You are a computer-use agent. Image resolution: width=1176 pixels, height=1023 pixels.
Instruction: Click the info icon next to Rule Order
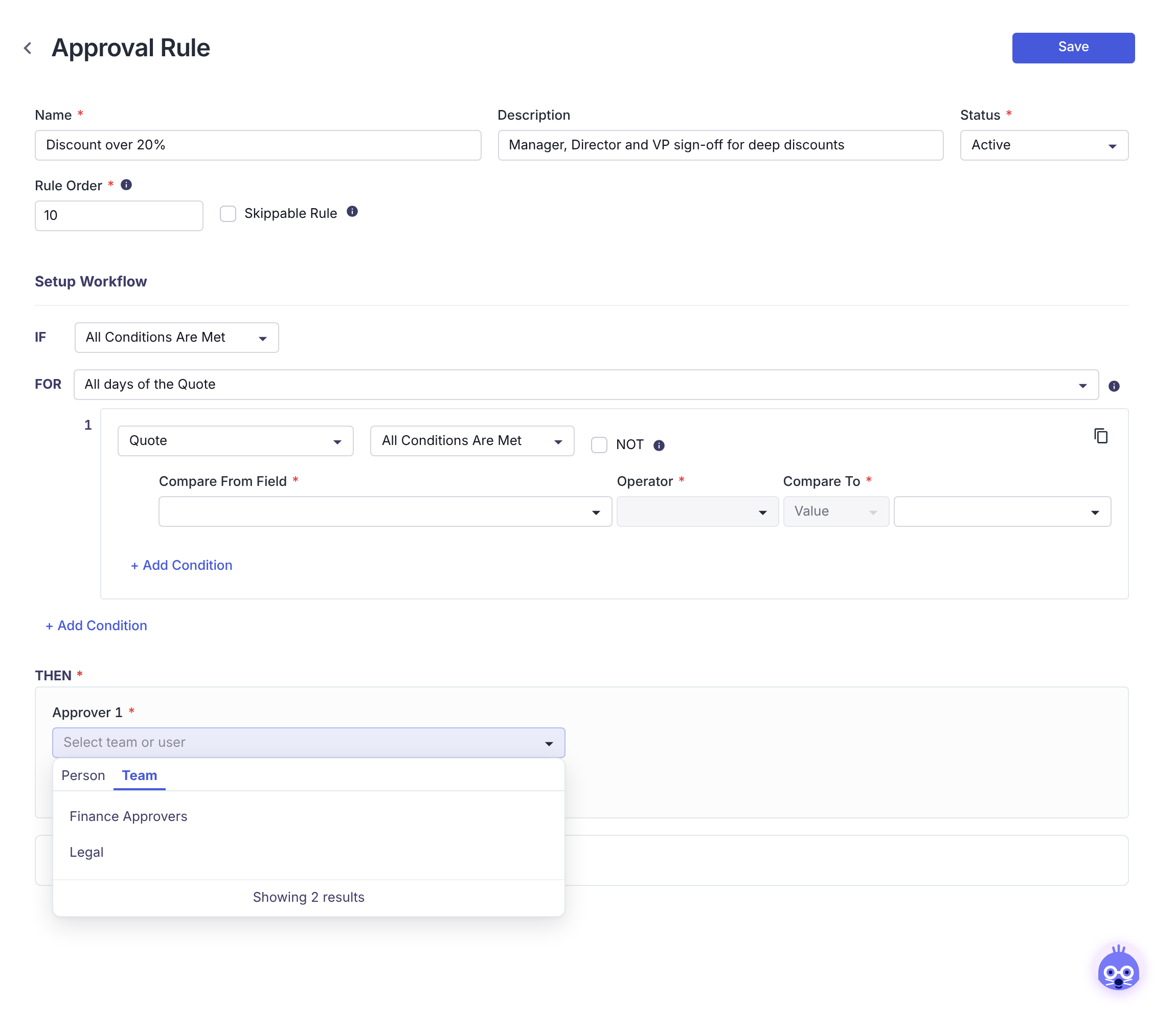point(127,185)
